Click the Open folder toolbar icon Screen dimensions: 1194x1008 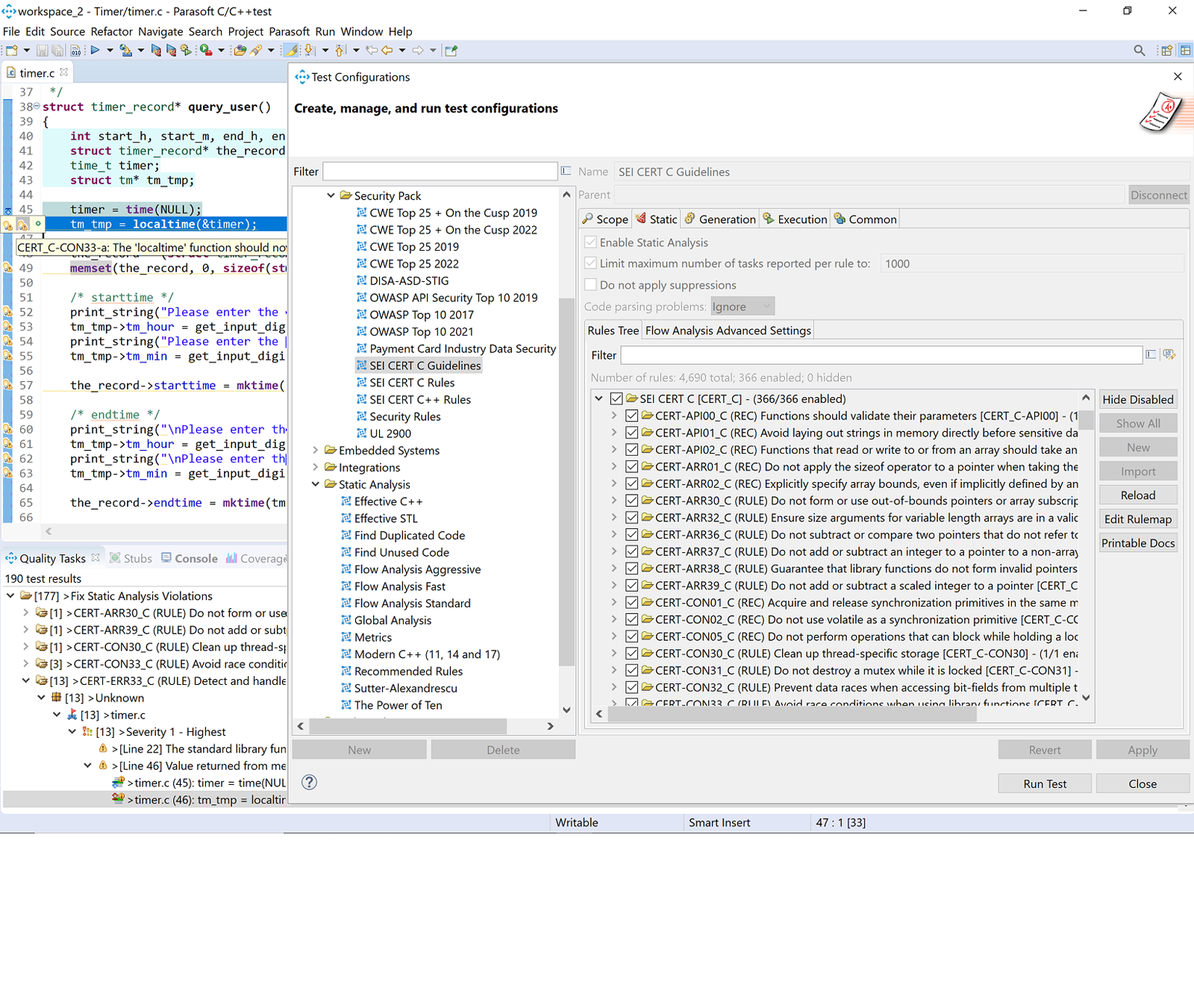[x=240, y=50]
